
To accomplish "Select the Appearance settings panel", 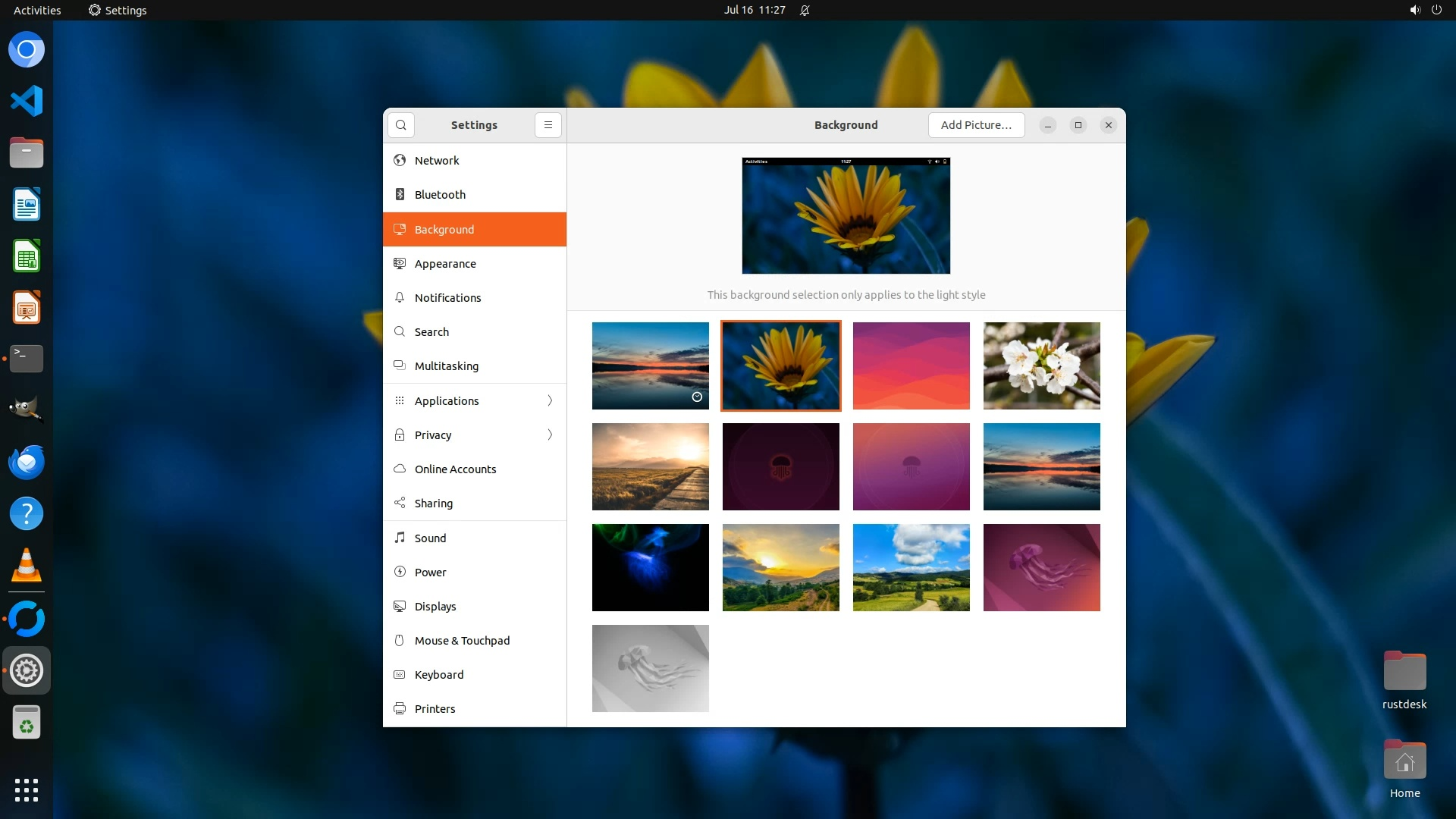I will (x=445, y=264).
